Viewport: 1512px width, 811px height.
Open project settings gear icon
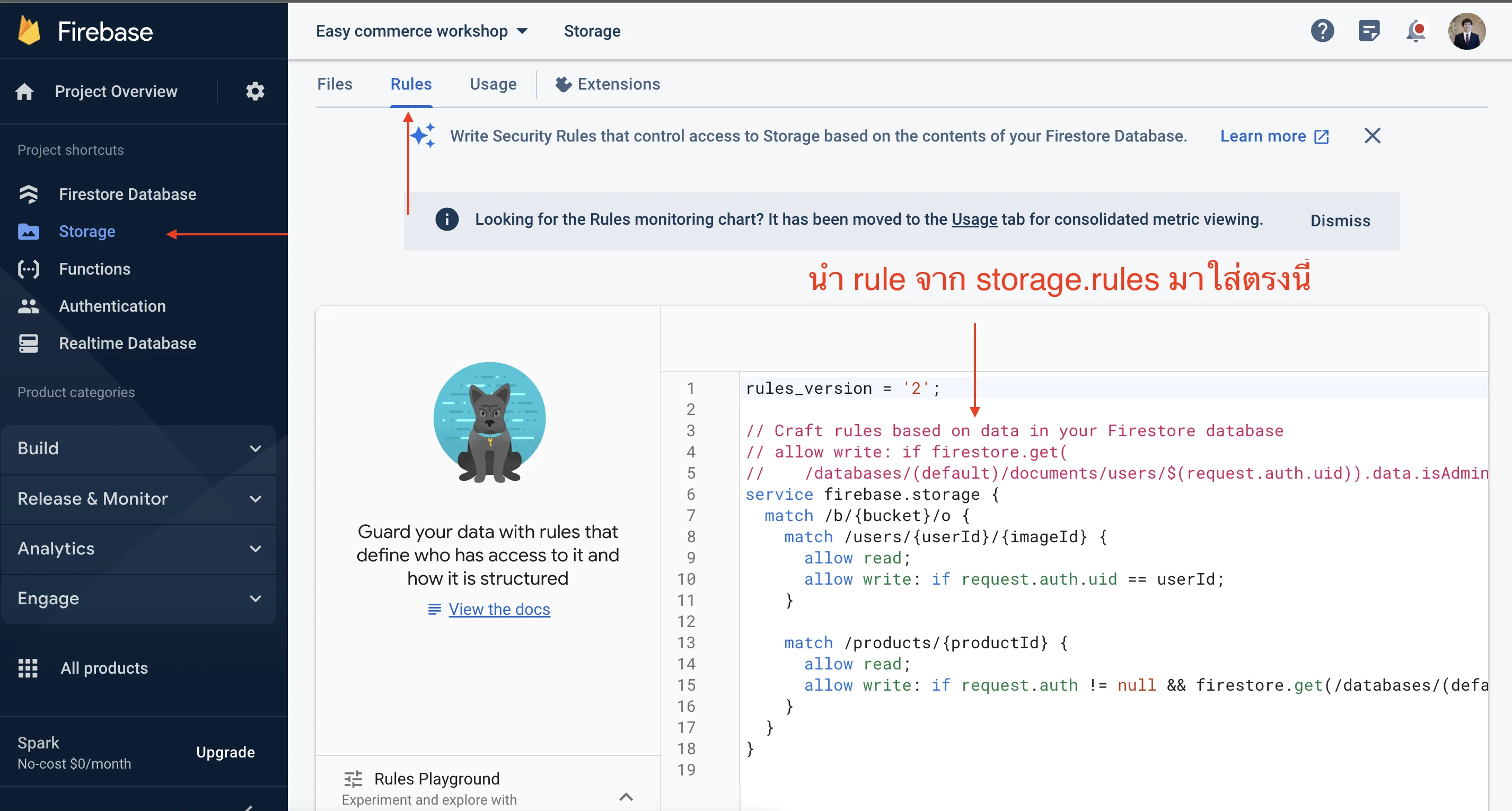click(x=254, y=92)
